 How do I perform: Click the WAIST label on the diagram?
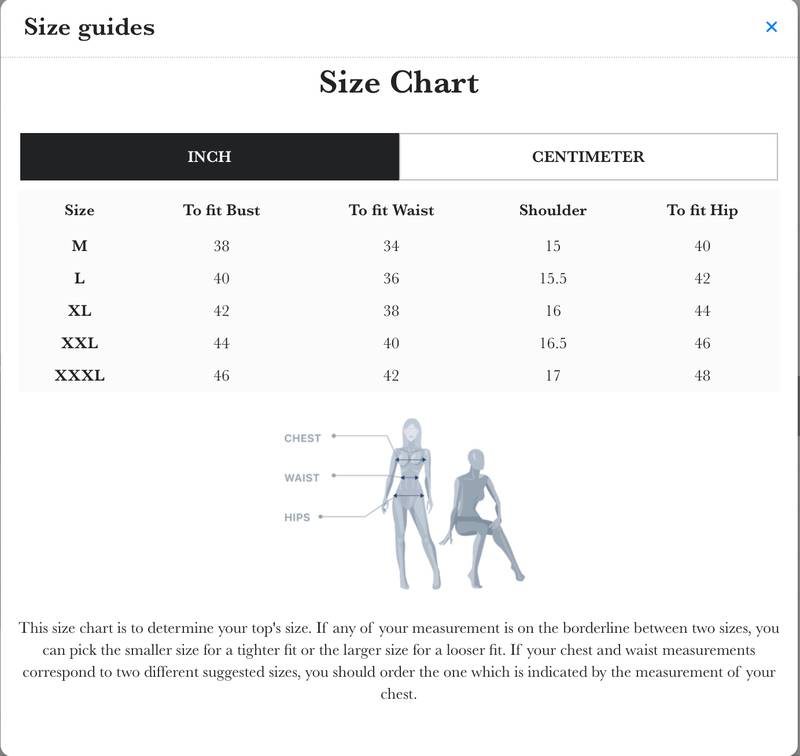click(x=301, y=478)
